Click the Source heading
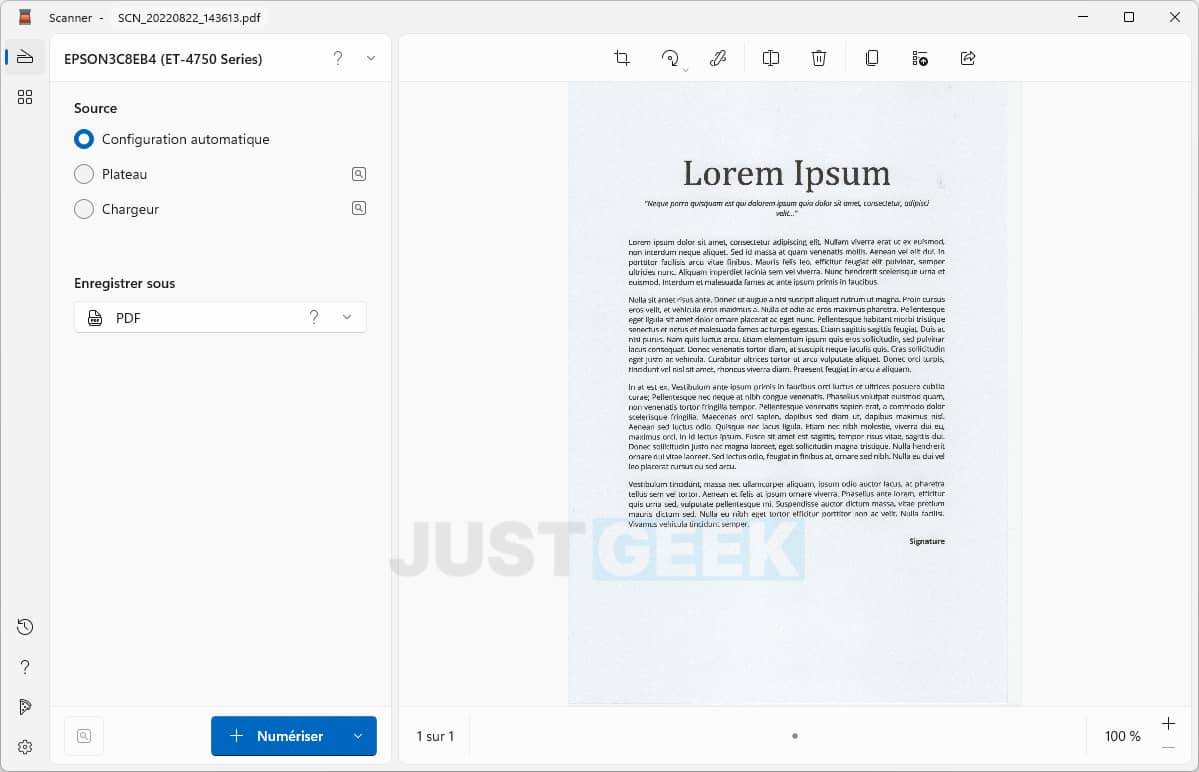Screen dimensions: 1199x772 [96, 108]
